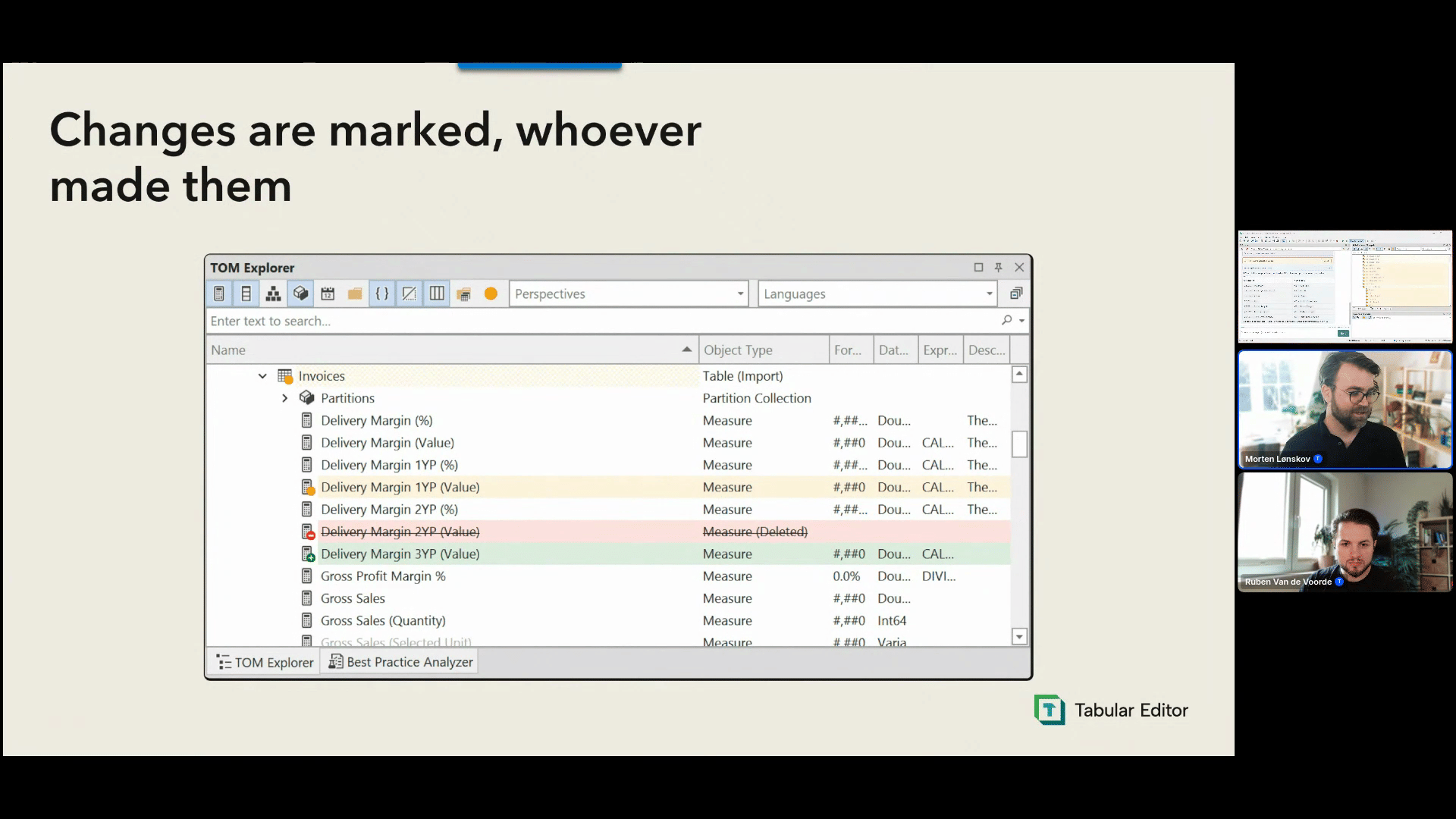This screenshot has width=1456, height=819.
Task: Expand the Partitions node
Action: click(285, 398)
